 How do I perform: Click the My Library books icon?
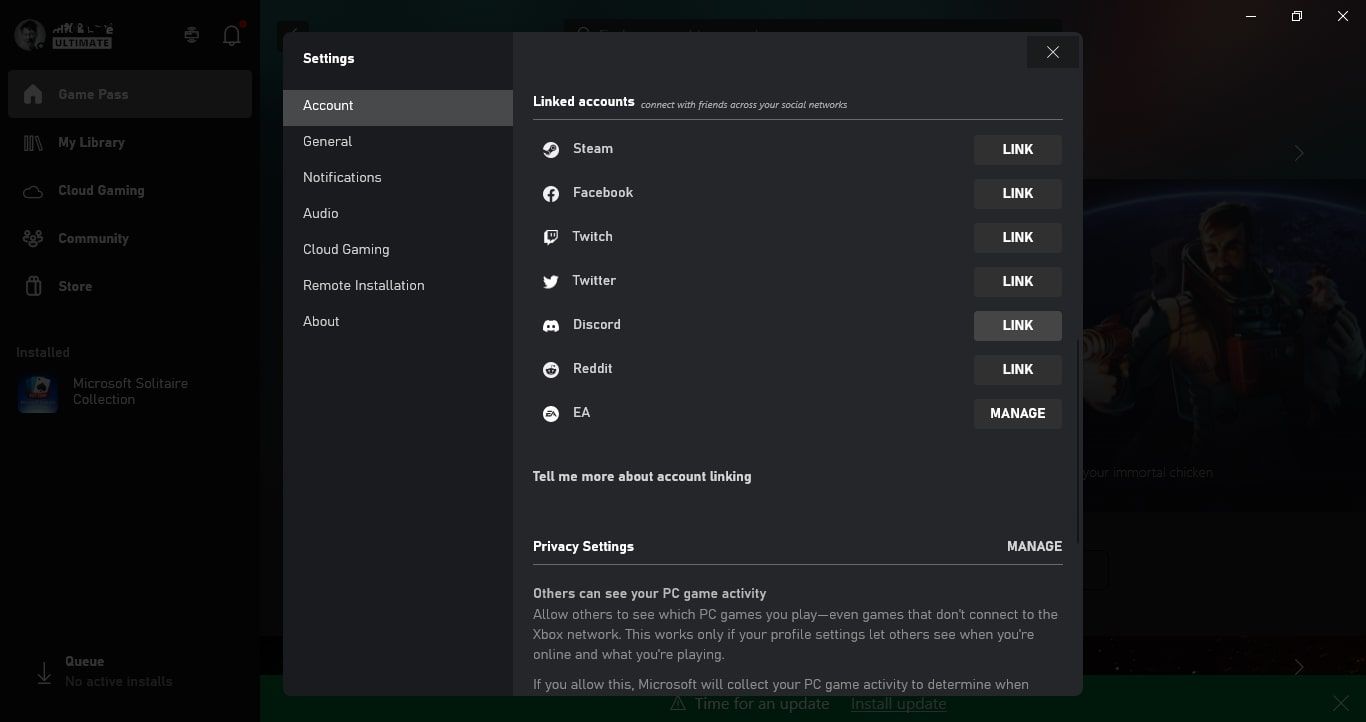(33, 142)
